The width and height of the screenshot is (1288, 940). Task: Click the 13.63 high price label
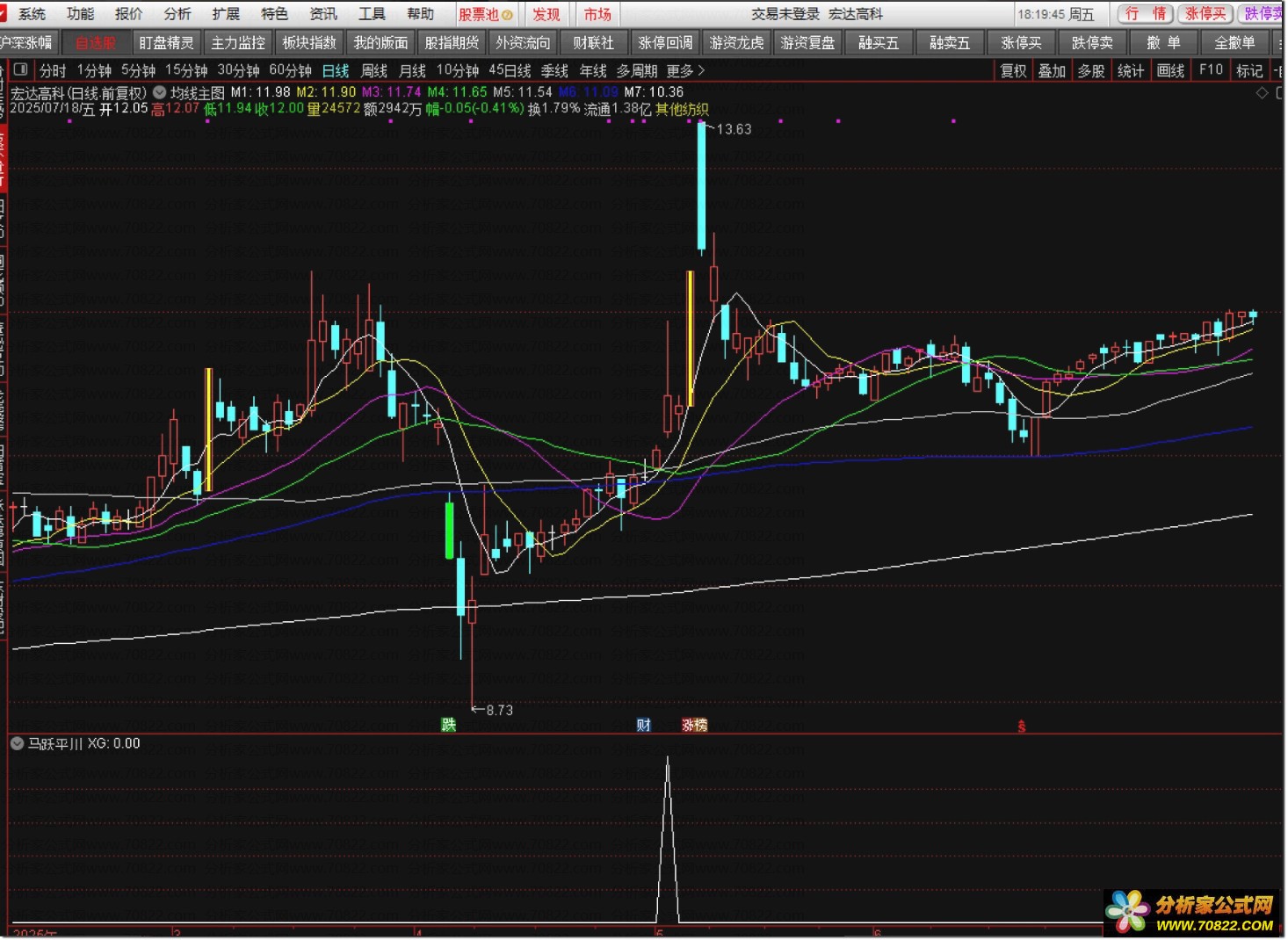click(x=734, y=129)
